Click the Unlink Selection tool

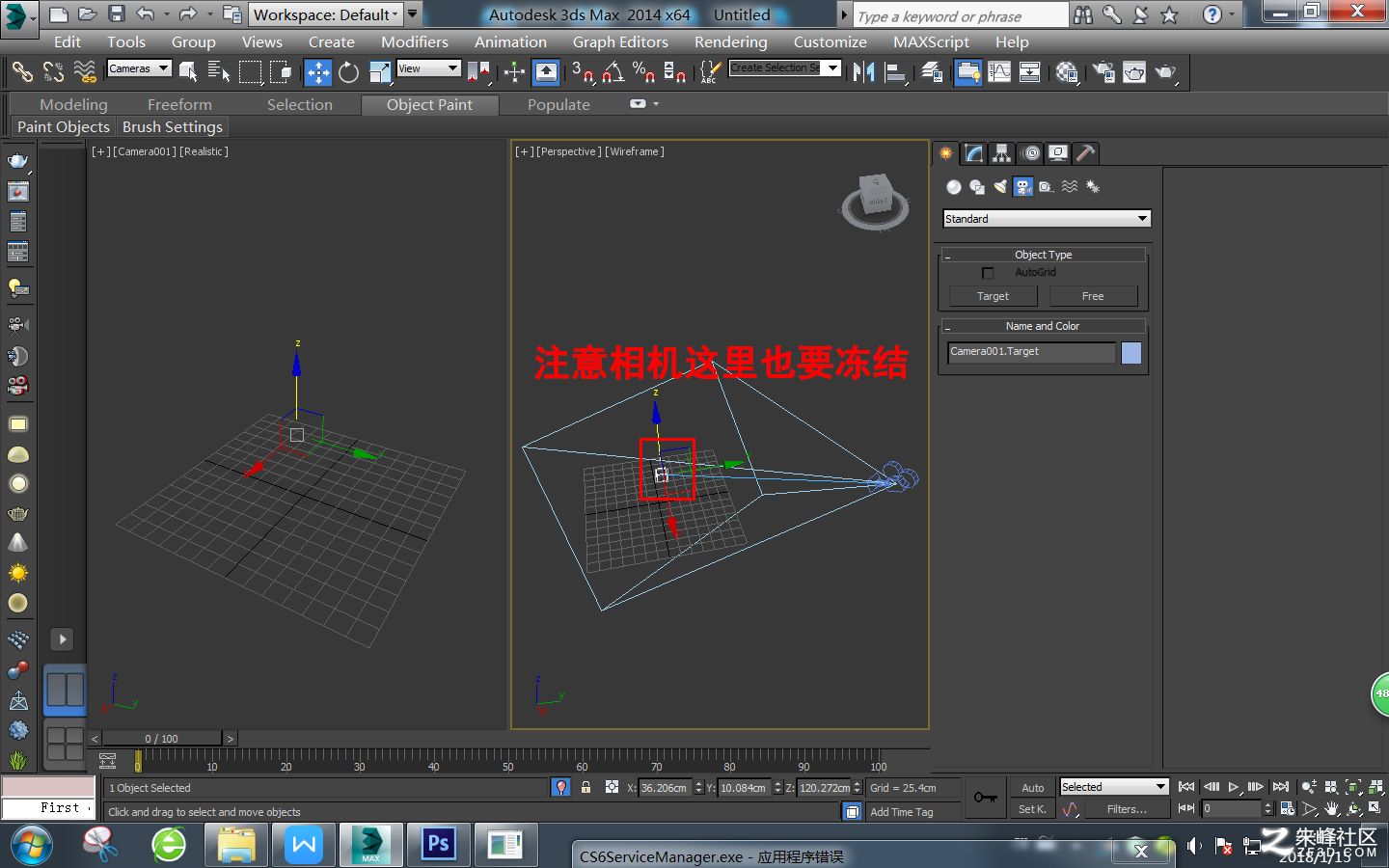click(x=53, y=71)
